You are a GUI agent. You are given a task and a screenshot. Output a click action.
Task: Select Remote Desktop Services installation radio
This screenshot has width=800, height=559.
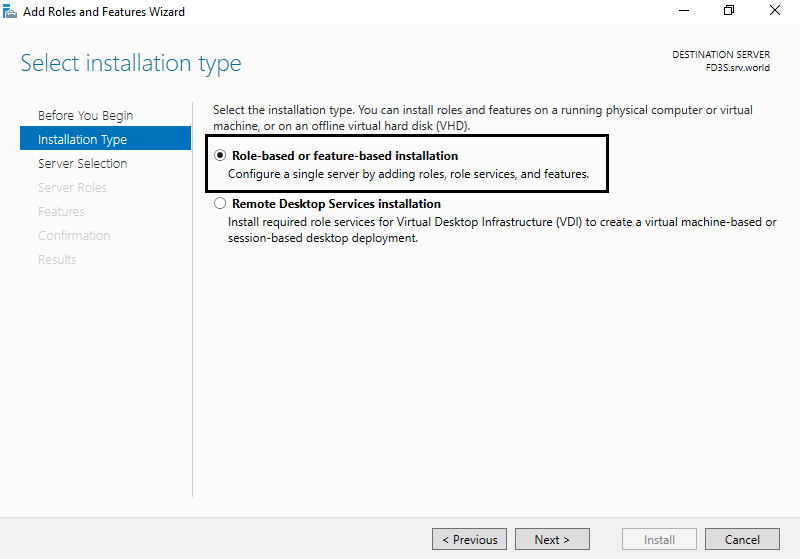point(220,203)
